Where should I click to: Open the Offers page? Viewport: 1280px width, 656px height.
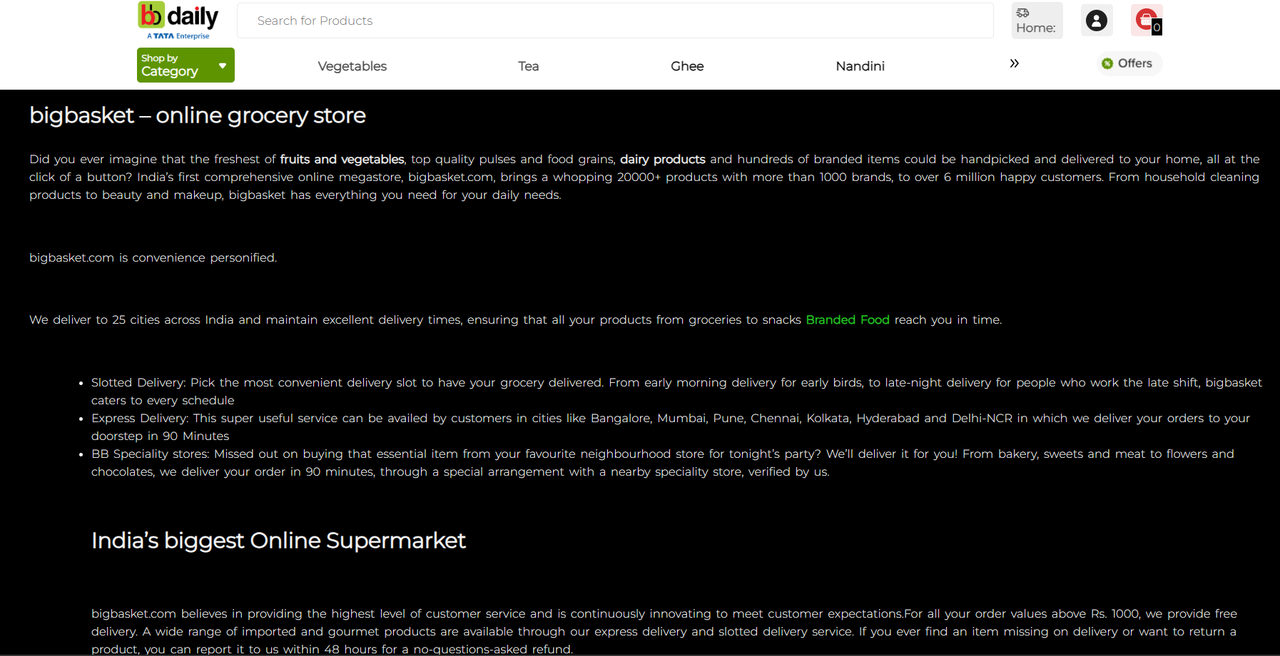coord(1127,63)
